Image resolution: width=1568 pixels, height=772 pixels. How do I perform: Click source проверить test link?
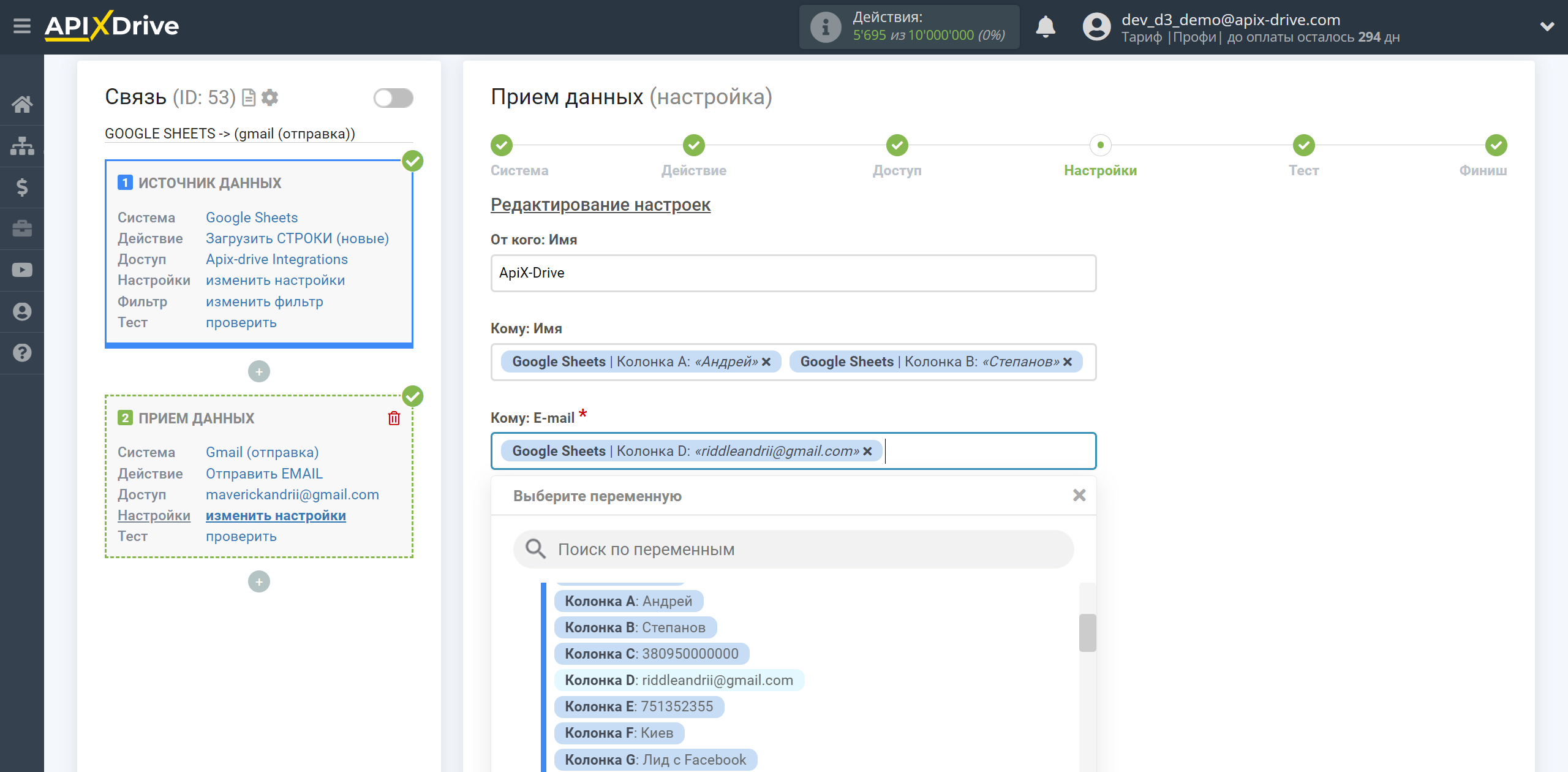(x=241, y=322)
